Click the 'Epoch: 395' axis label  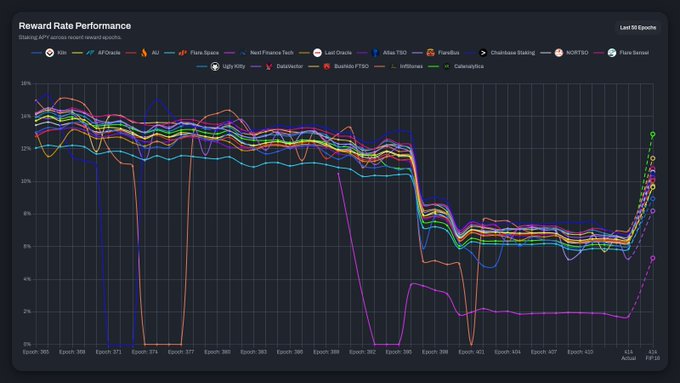[x=399, y=352]
